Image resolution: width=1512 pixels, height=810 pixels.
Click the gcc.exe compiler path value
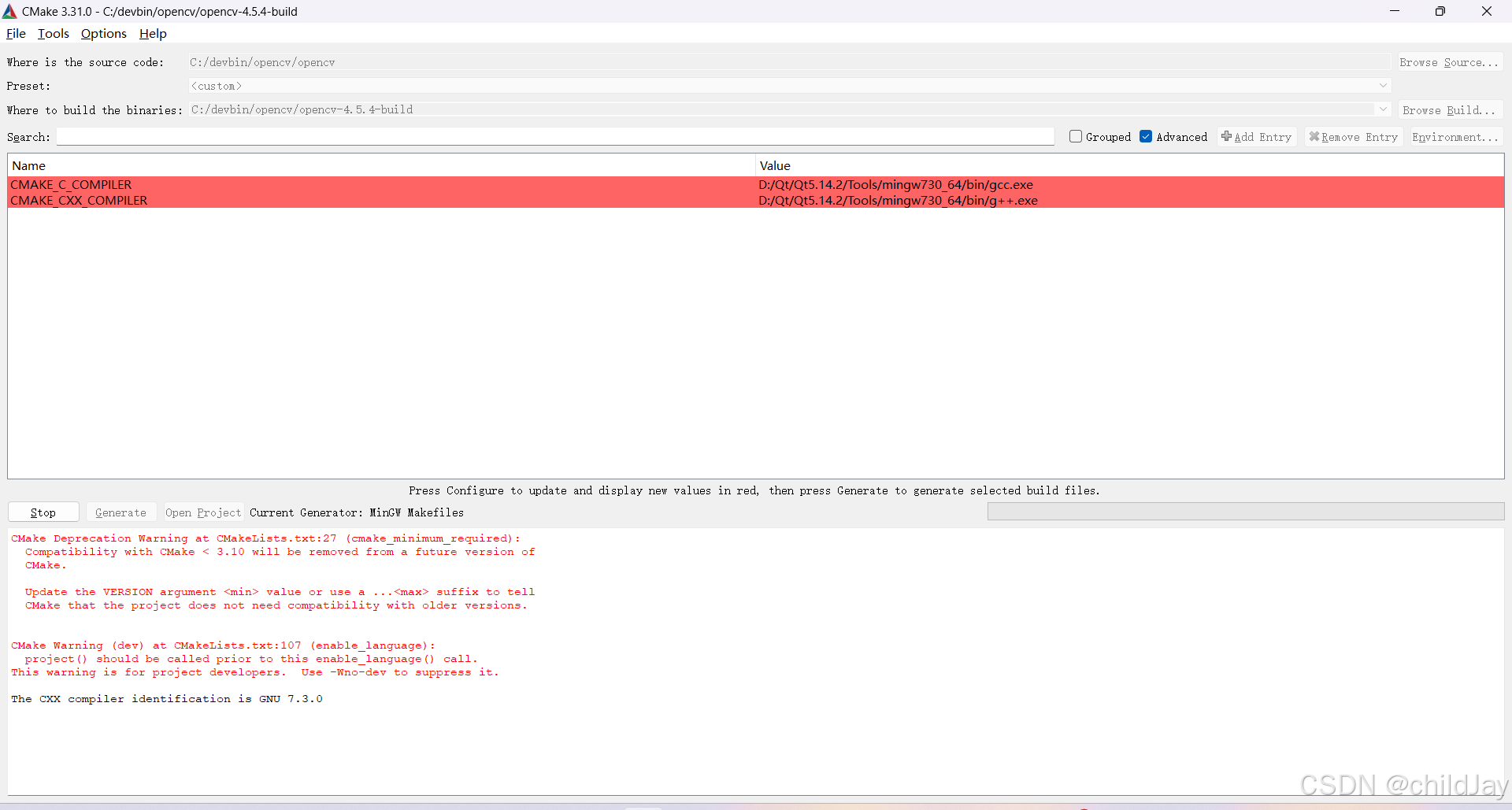(x=895, y=184)
